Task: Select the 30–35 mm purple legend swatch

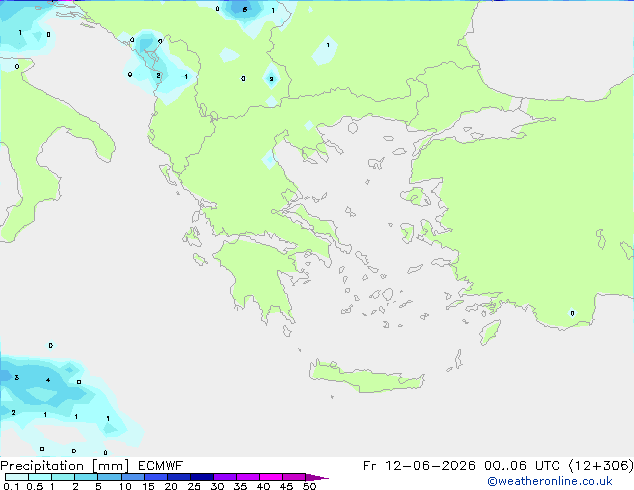Action: [225, 477]
